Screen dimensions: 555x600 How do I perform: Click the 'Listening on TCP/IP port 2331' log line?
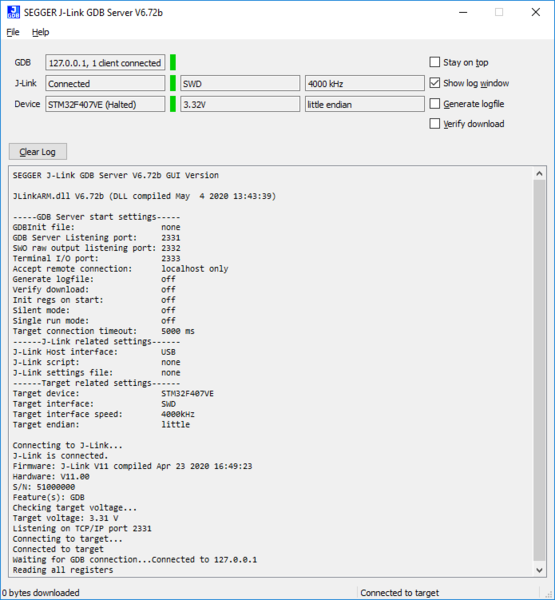click(82, 528)
